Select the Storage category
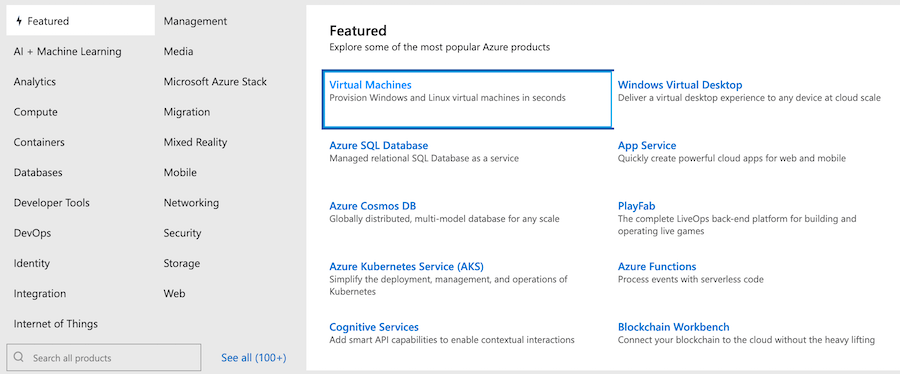 click(x=182, y=263)
